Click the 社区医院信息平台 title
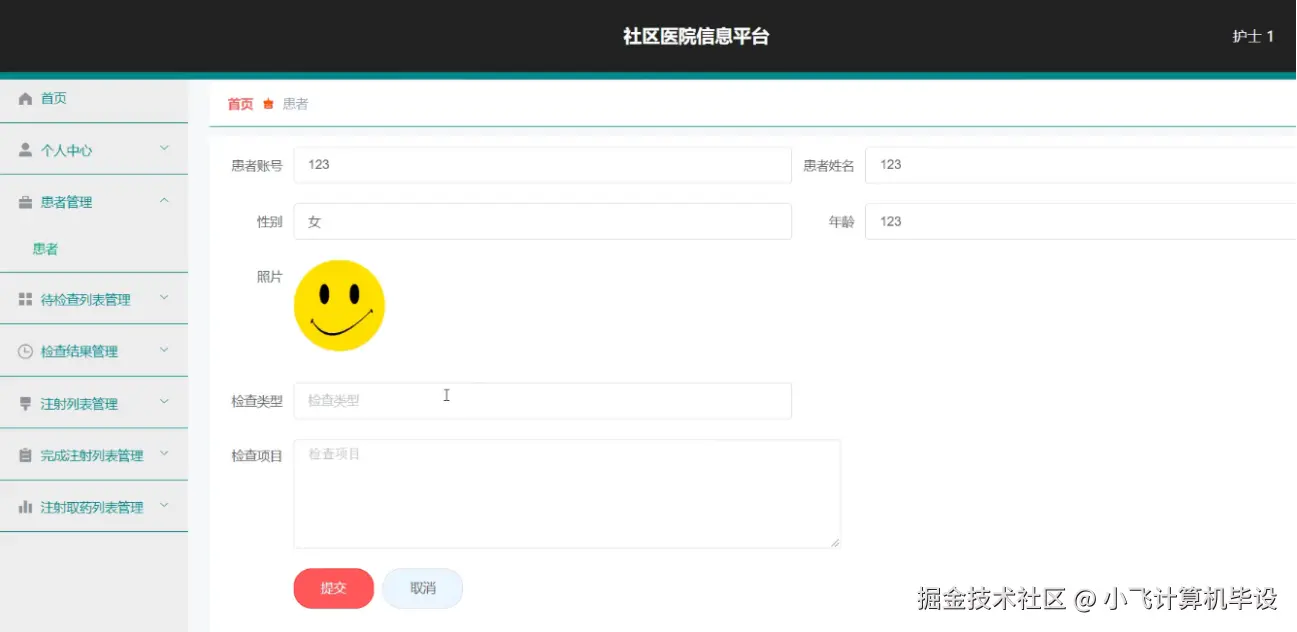 696,36
